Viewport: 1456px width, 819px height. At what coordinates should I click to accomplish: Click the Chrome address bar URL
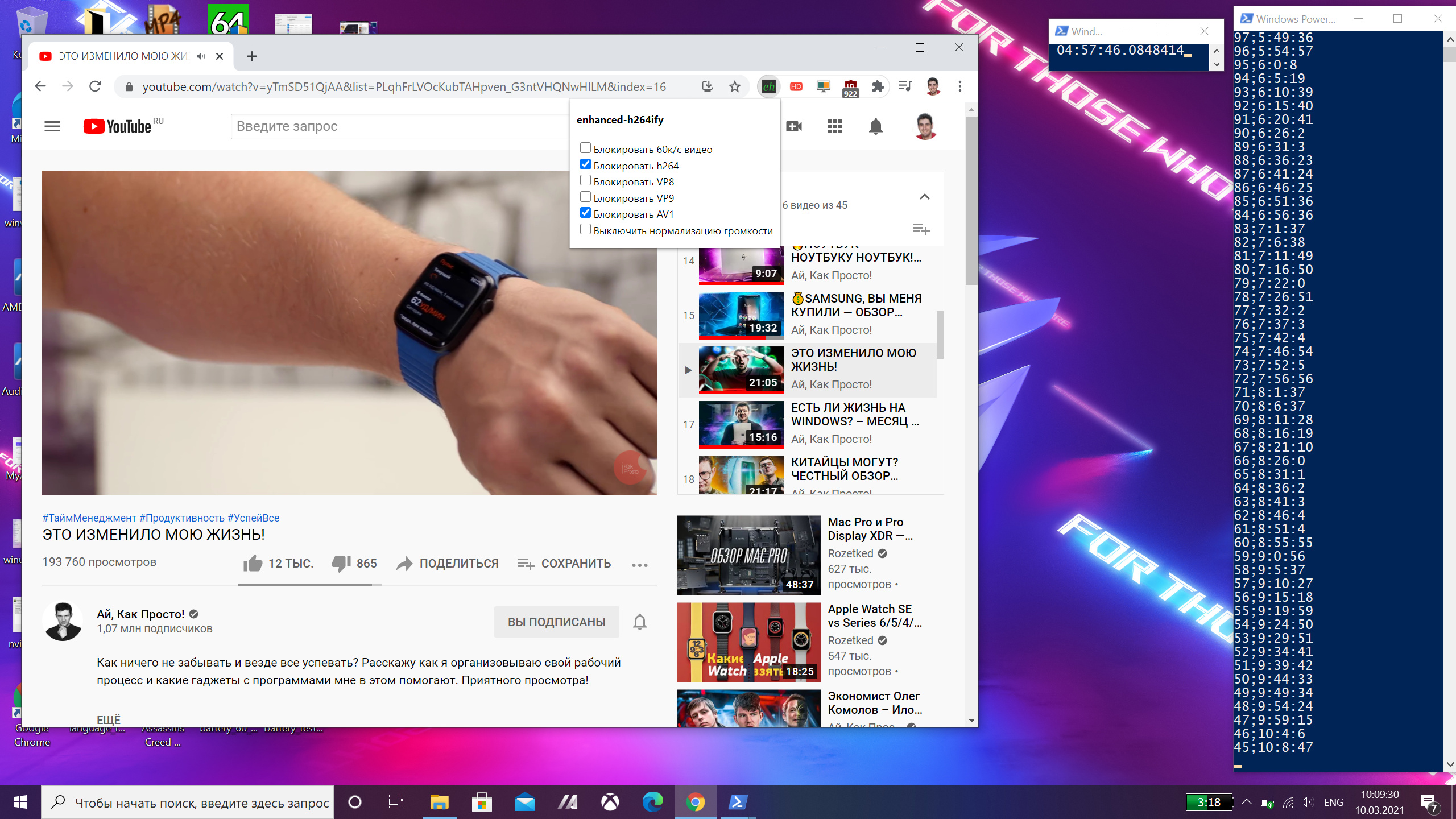point(404,86)
